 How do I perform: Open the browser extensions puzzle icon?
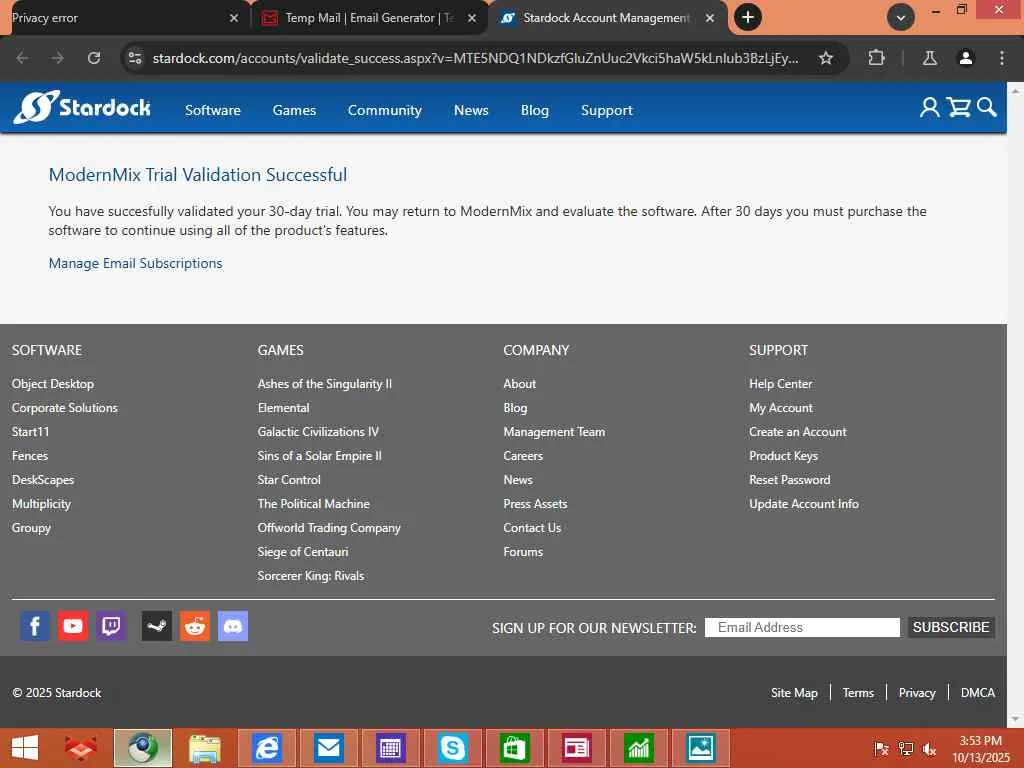[x=876, y=58]
